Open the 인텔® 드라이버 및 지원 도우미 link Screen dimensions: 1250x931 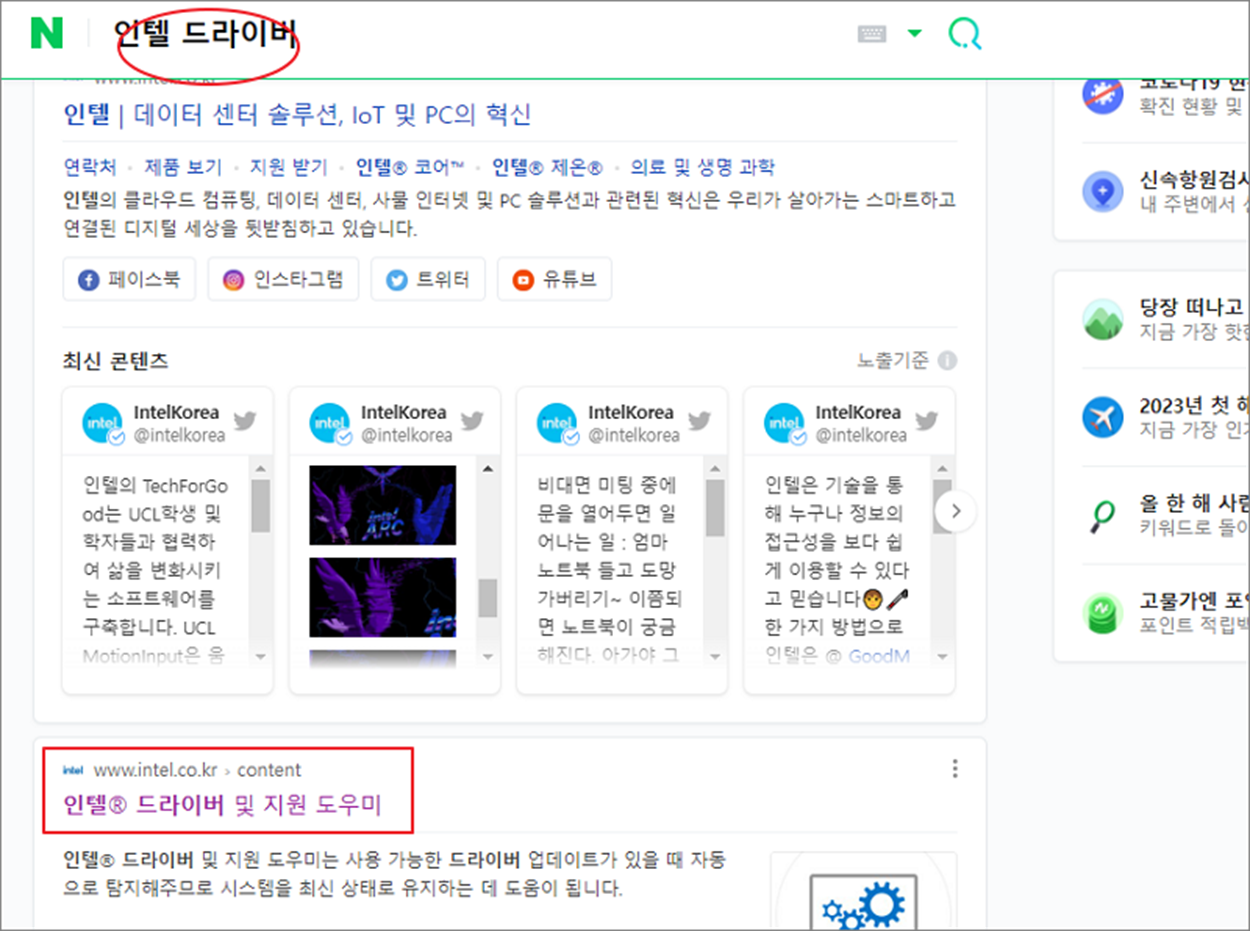(x=222, y=805)
